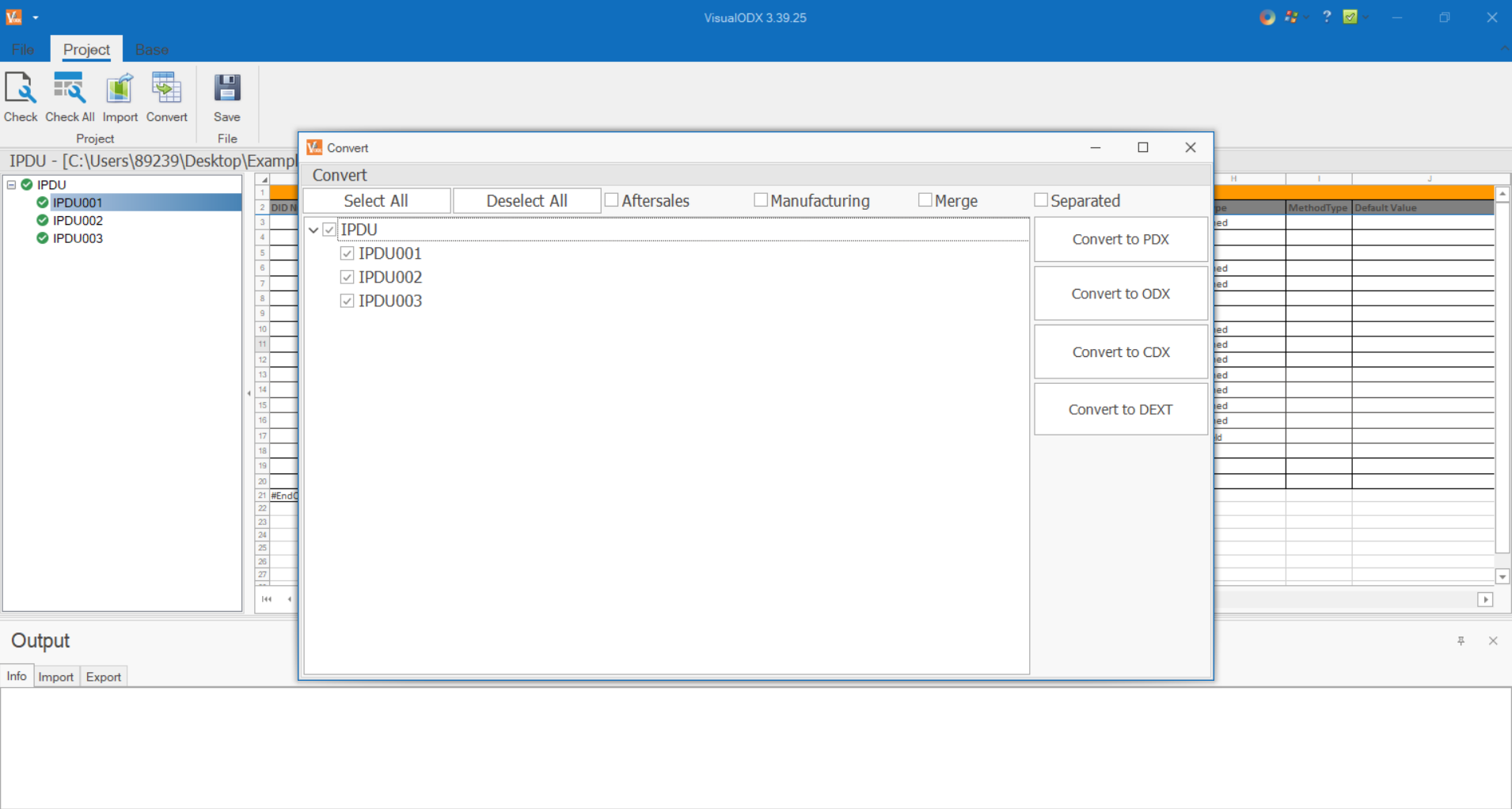This screenshot has width=1512, height=809.
Task: Open dropdown arrow next to four-color squares icon
Action: 1305,17
